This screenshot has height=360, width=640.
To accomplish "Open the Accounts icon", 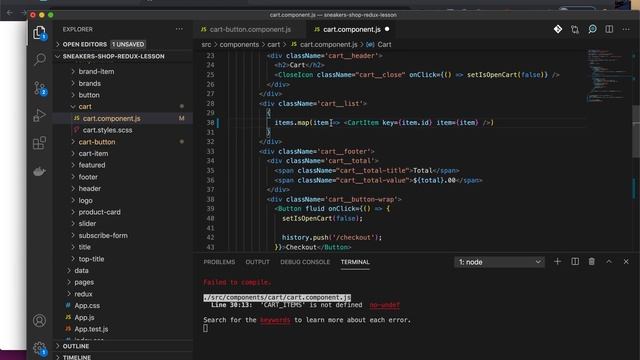I will tap(40, 321).
